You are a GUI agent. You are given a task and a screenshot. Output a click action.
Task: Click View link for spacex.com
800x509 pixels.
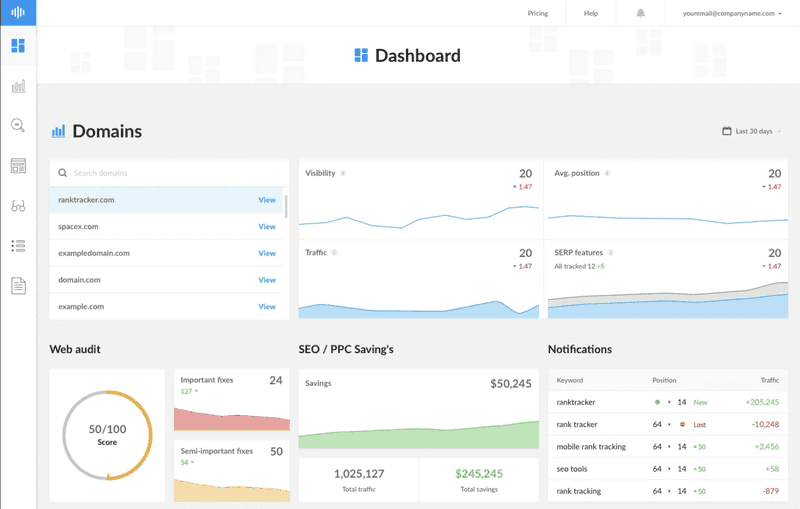267,227
